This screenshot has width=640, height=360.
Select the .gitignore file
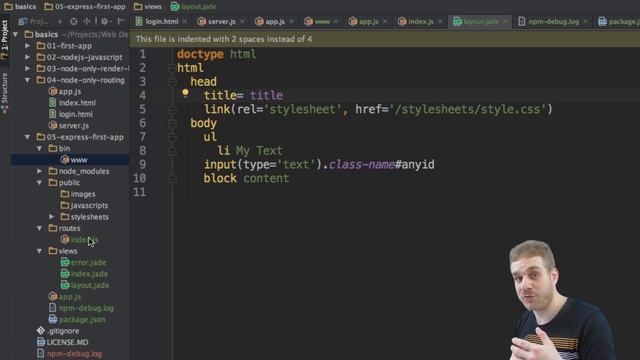point(58,331)
